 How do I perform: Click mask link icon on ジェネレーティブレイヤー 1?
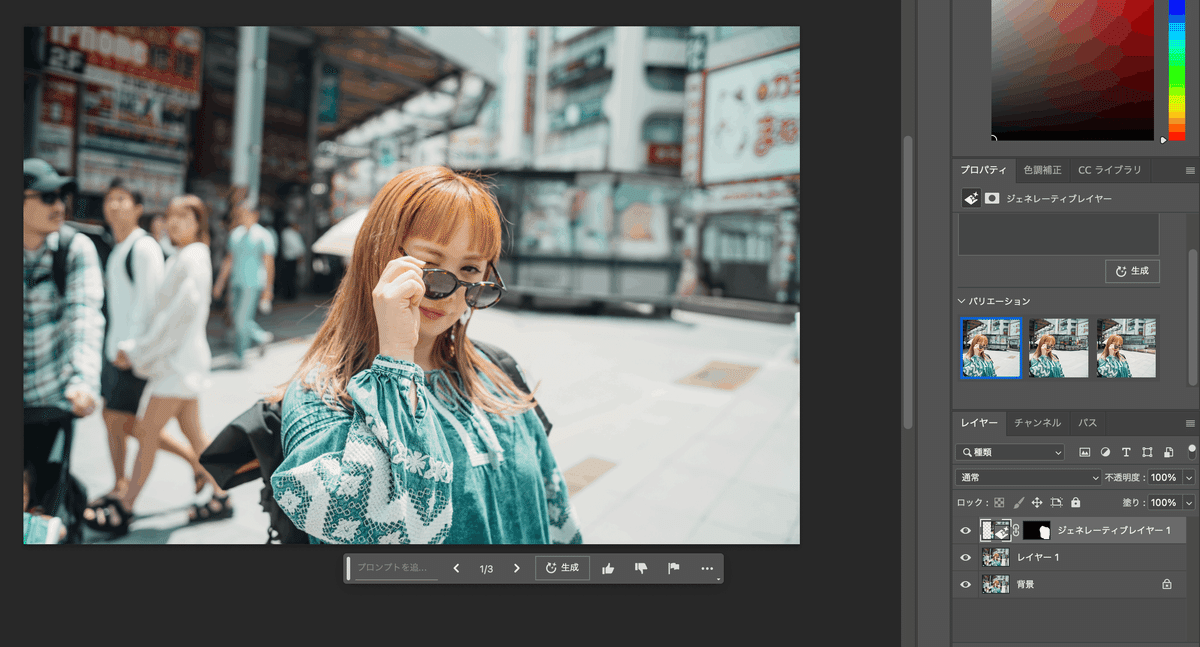click(1016, 530)
